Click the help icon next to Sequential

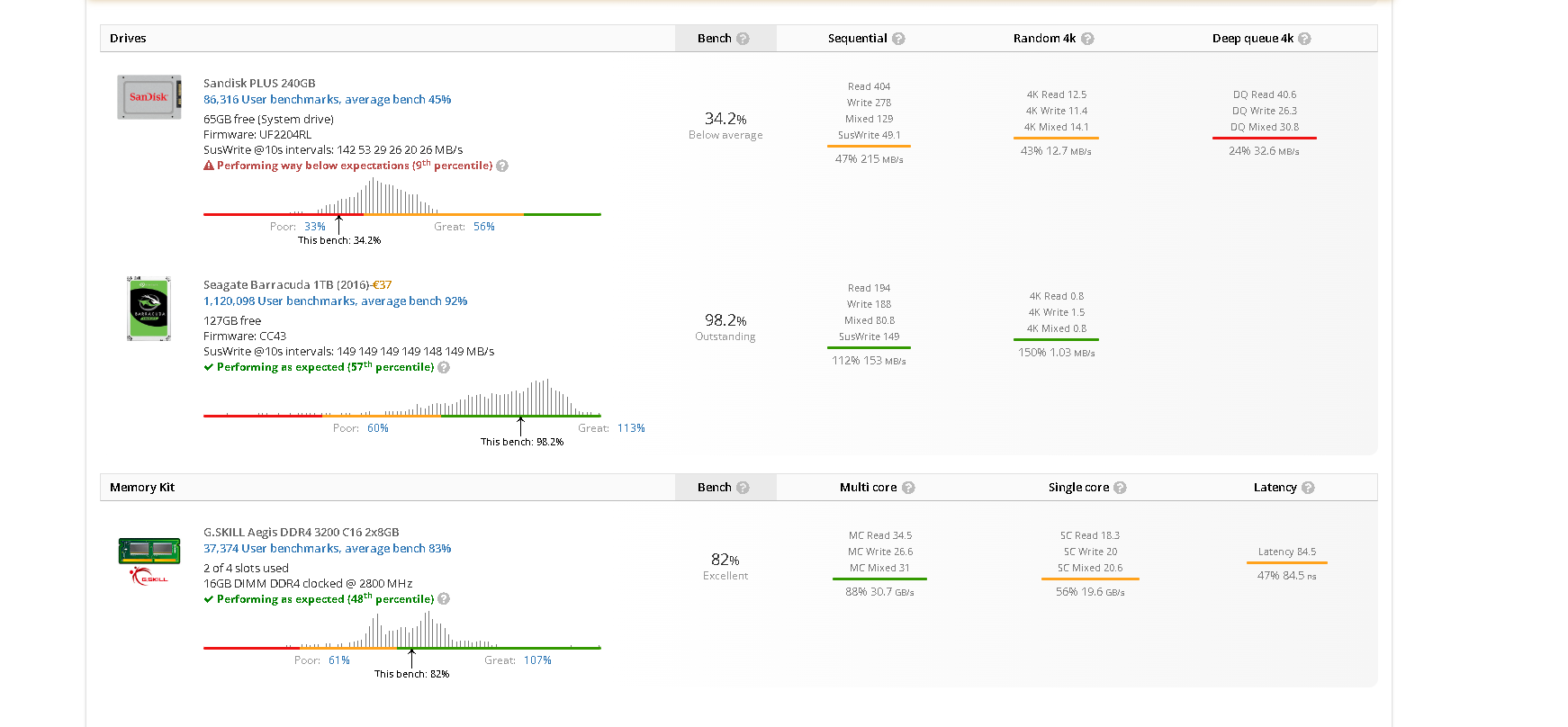[898, 39]
